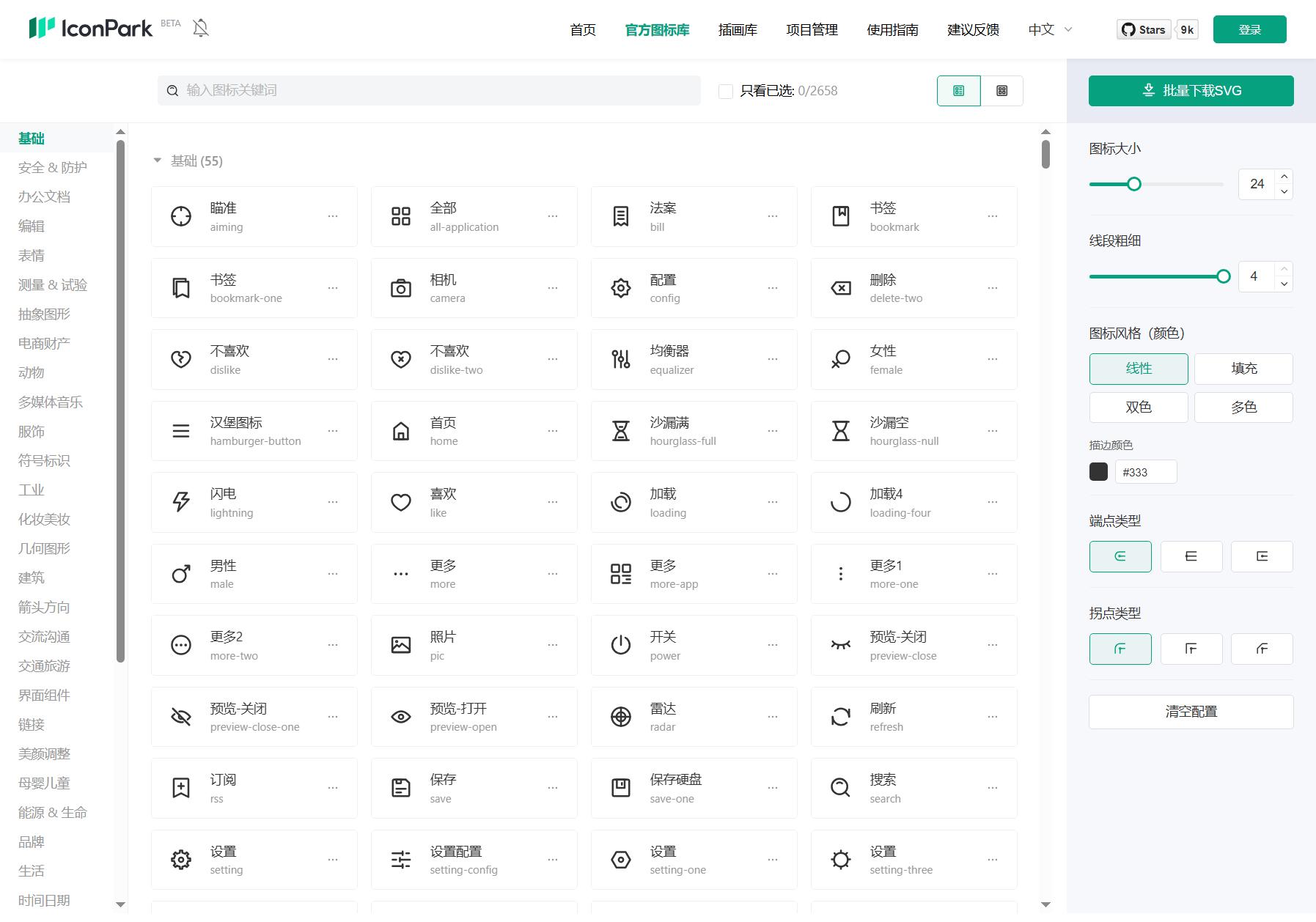Decrease the line thickness stepper
Viewport: 1316px width, 922px height.
[1284, 284]
